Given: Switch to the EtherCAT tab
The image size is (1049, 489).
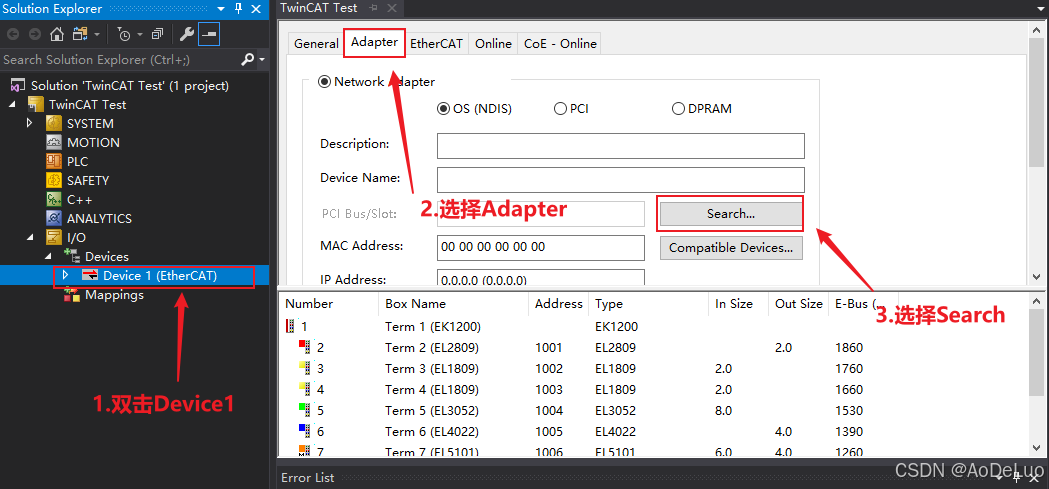Looking at the screenshot, I should click(x=436, y=43).
